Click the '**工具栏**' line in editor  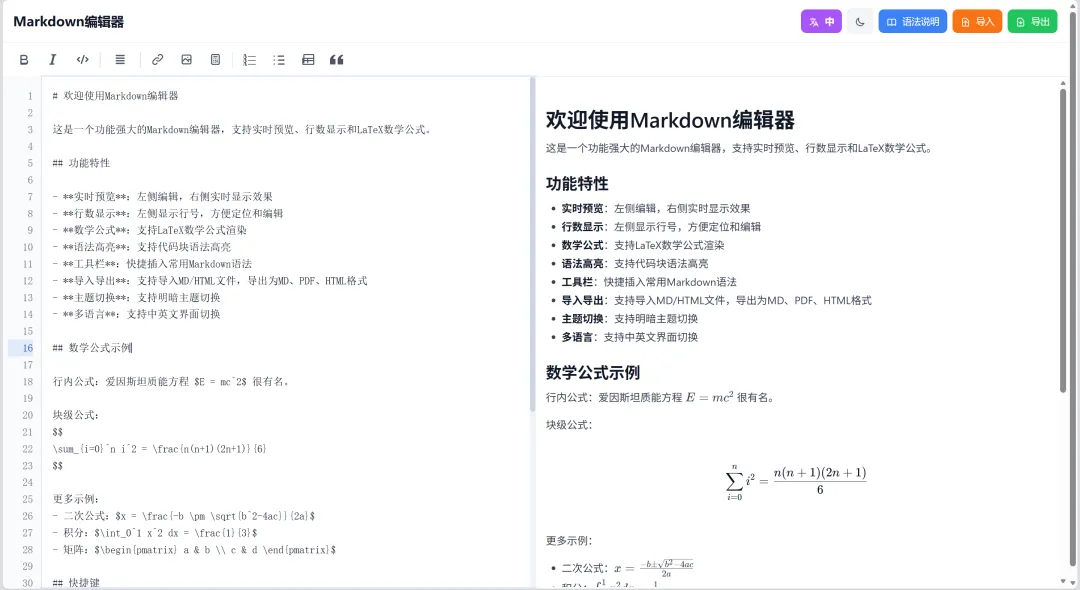click(x=152, y=264)
